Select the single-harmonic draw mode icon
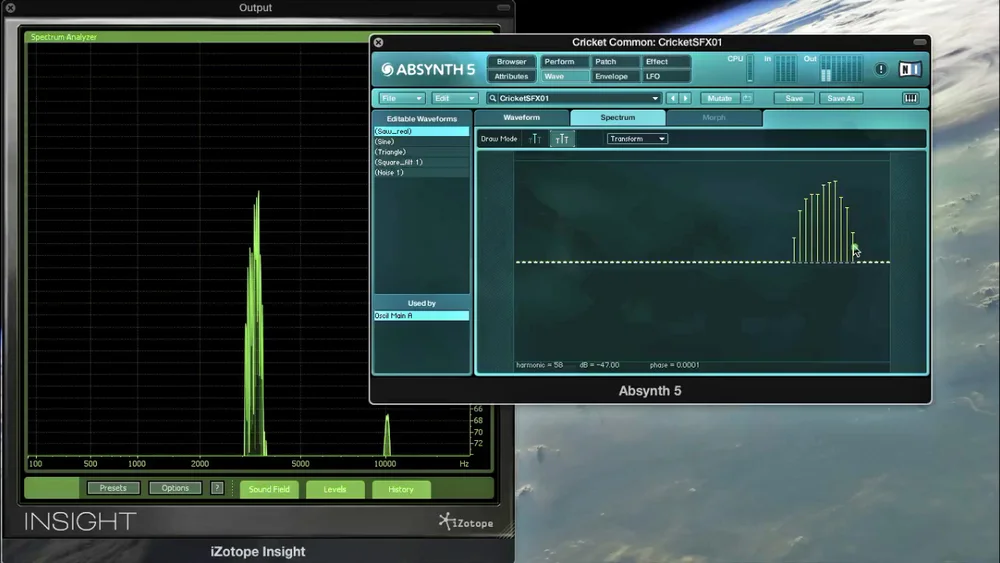Viewport: 1000px width, 563px height. click(x=535, y=139)
